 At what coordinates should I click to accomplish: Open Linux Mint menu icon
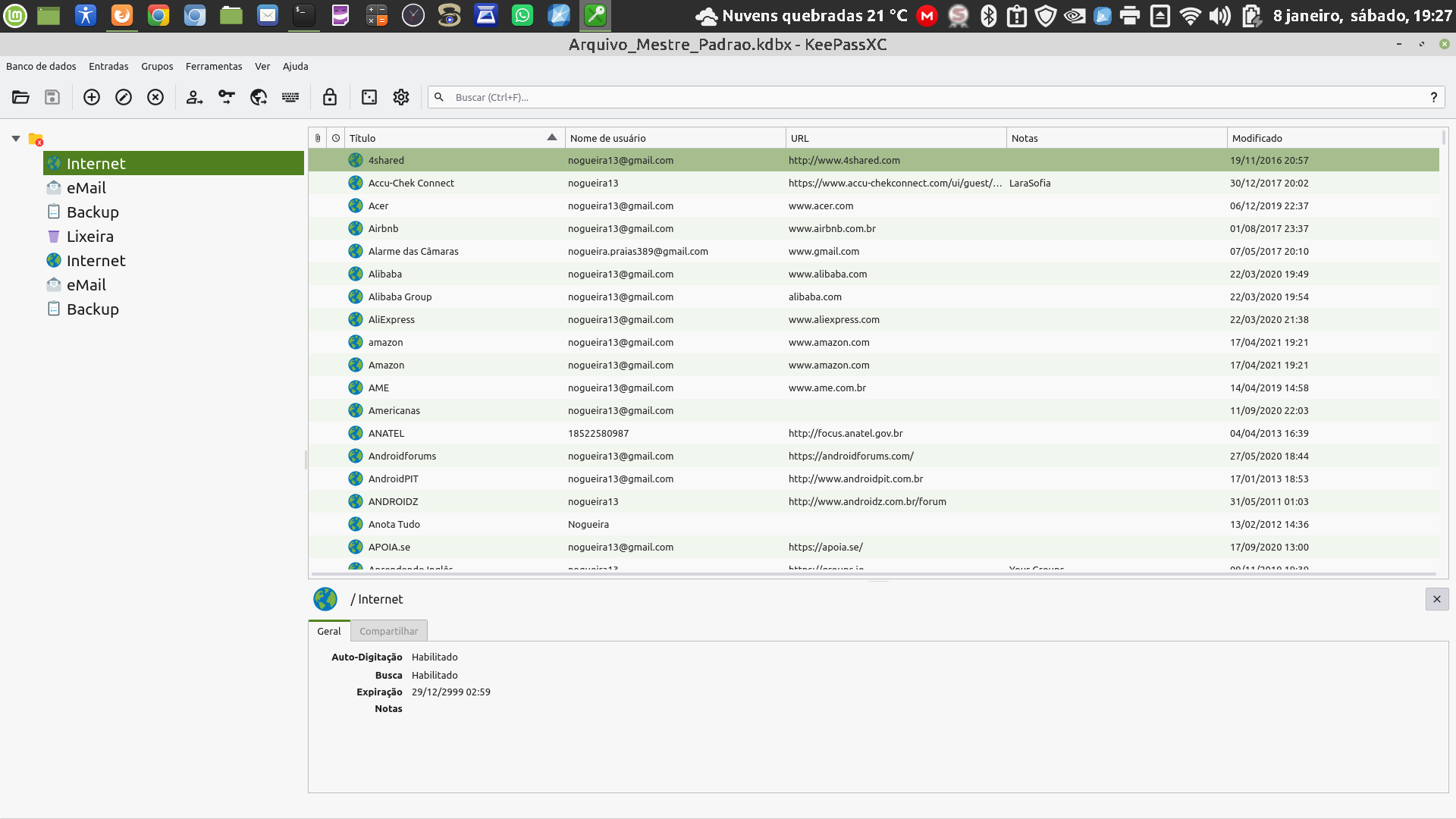coord(15,15)
